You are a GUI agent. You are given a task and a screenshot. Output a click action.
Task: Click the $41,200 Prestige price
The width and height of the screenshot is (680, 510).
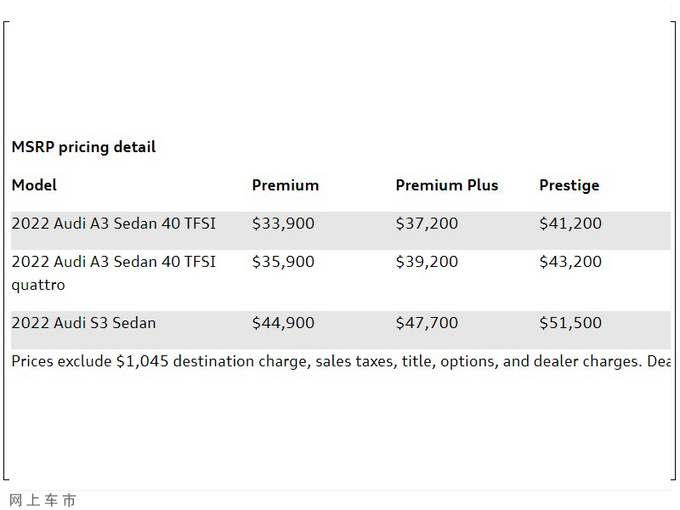[x=570, y=223]
